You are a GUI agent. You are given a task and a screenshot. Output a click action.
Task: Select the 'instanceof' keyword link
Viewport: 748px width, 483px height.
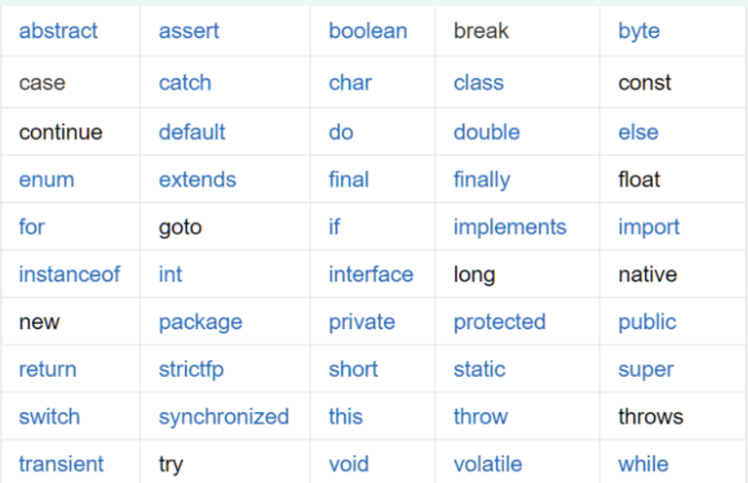[69, 274]
